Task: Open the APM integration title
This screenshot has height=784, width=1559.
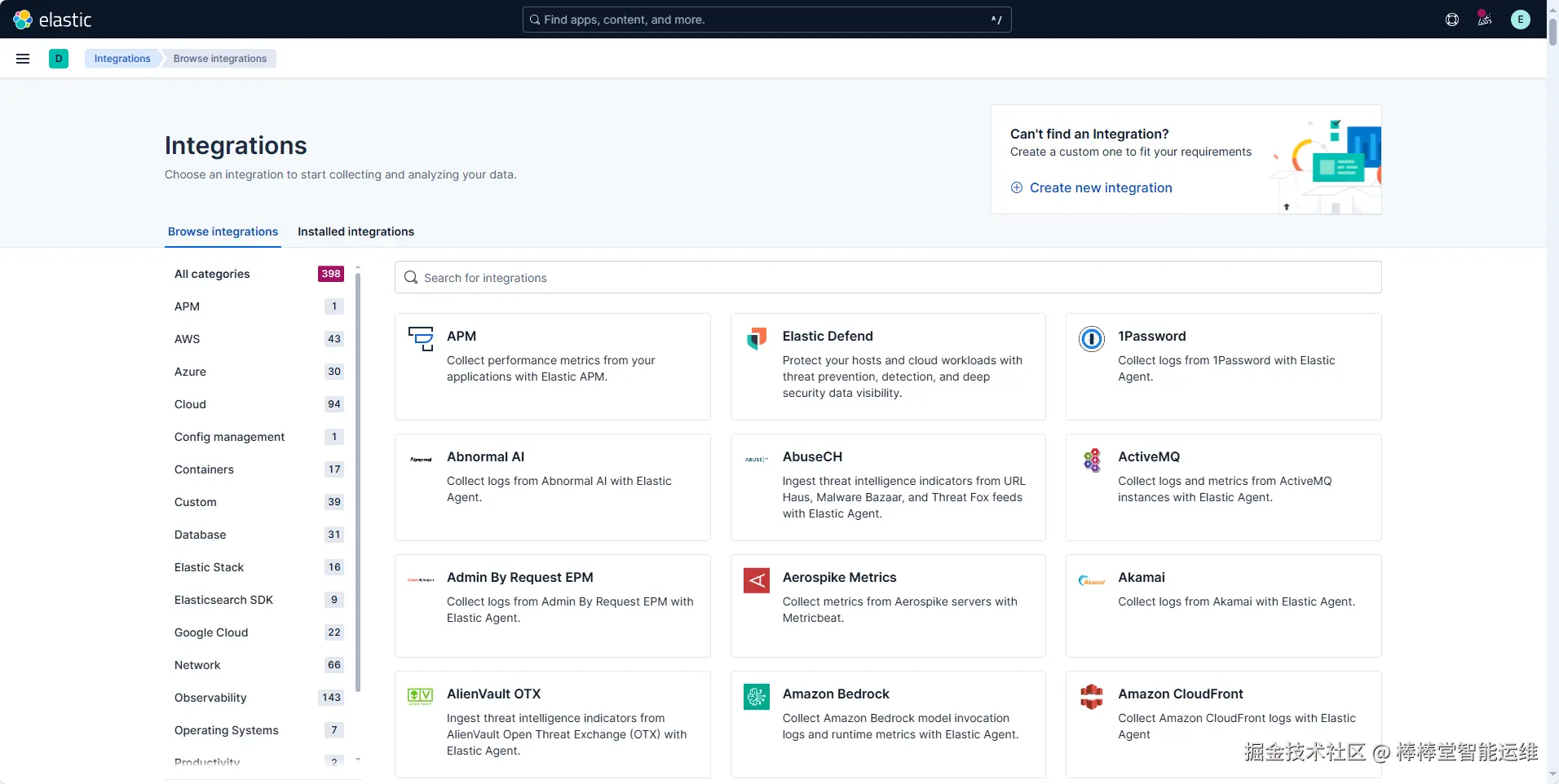Action: (x=462, y=336)
